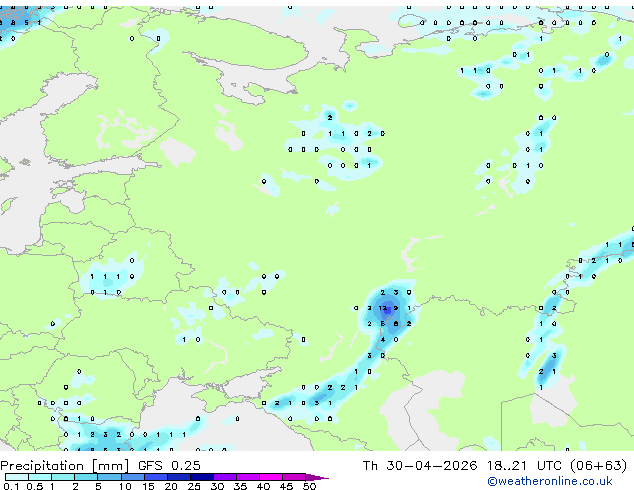The image size is (634, 490).
Task: Click the '10' legend scale label
Action: click(x=125, y=486)
